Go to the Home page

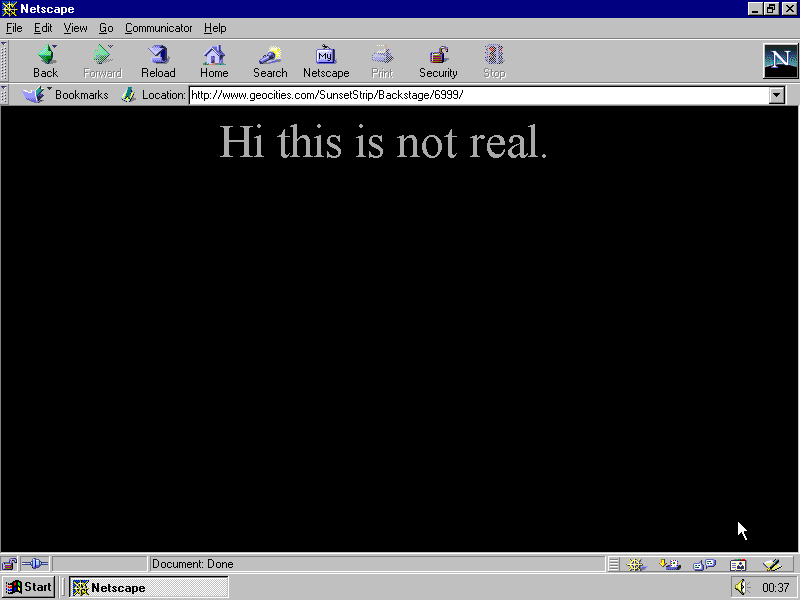(x=214, y=61)
